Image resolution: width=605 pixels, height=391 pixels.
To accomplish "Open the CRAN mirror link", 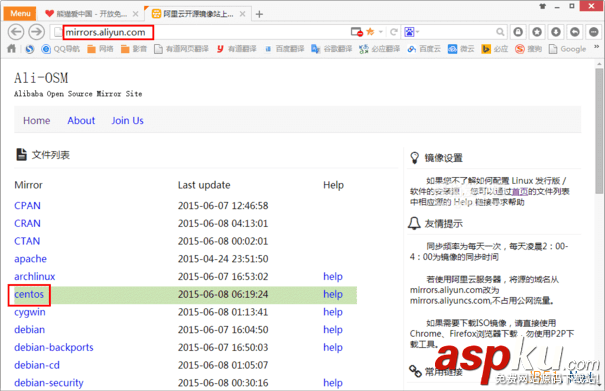I will pyautogui.click(x=27, y=223).
